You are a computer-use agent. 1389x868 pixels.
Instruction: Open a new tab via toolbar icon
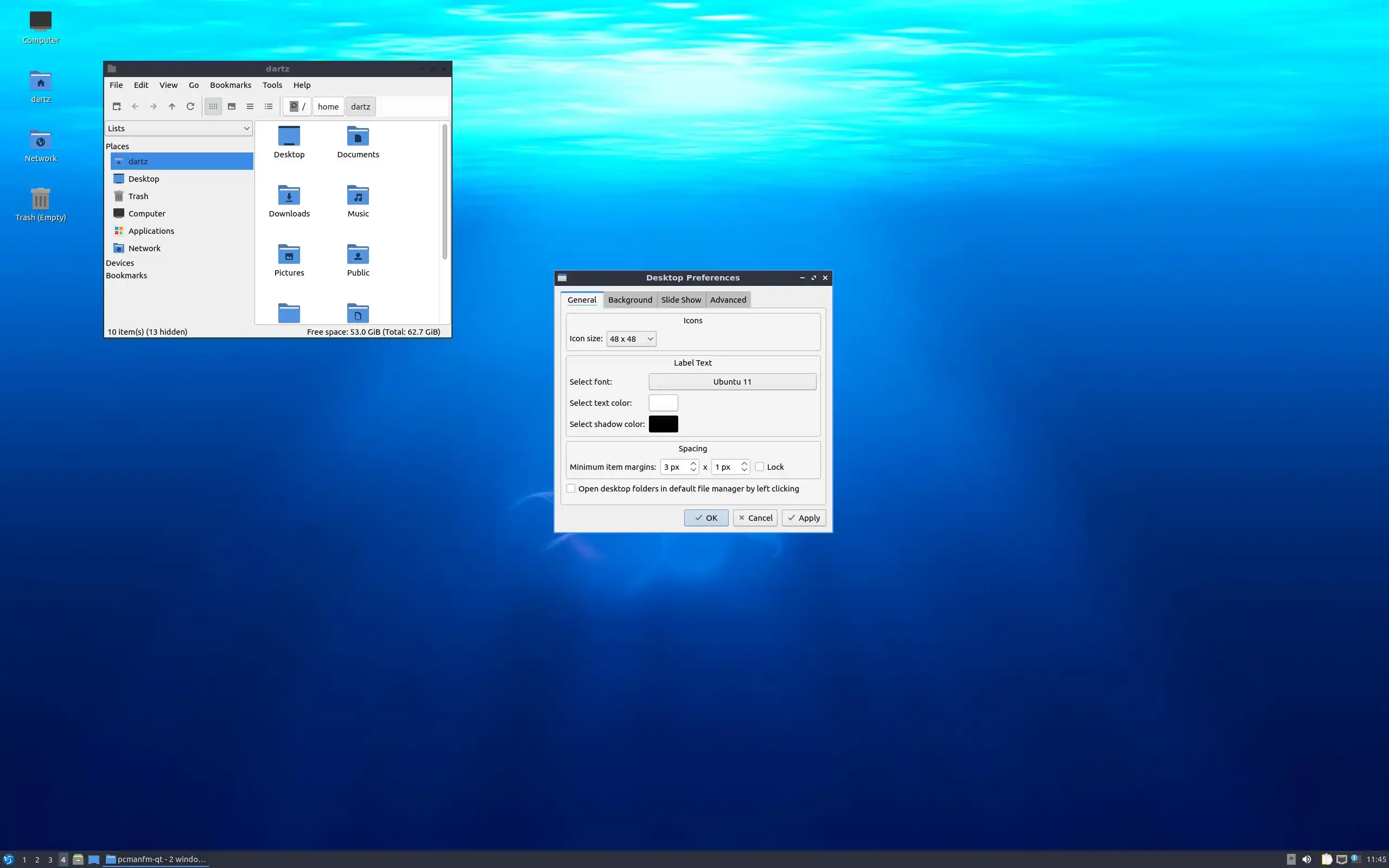pos(117,106)
